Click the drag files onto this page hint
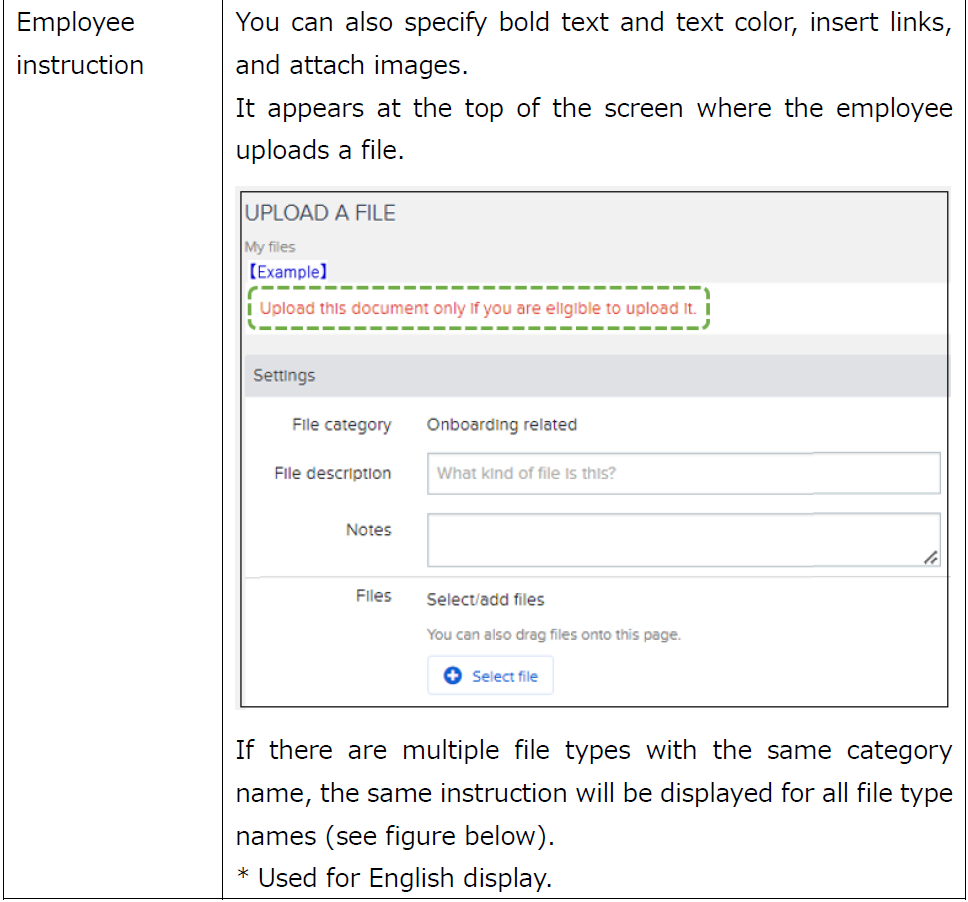 point(553,634)
